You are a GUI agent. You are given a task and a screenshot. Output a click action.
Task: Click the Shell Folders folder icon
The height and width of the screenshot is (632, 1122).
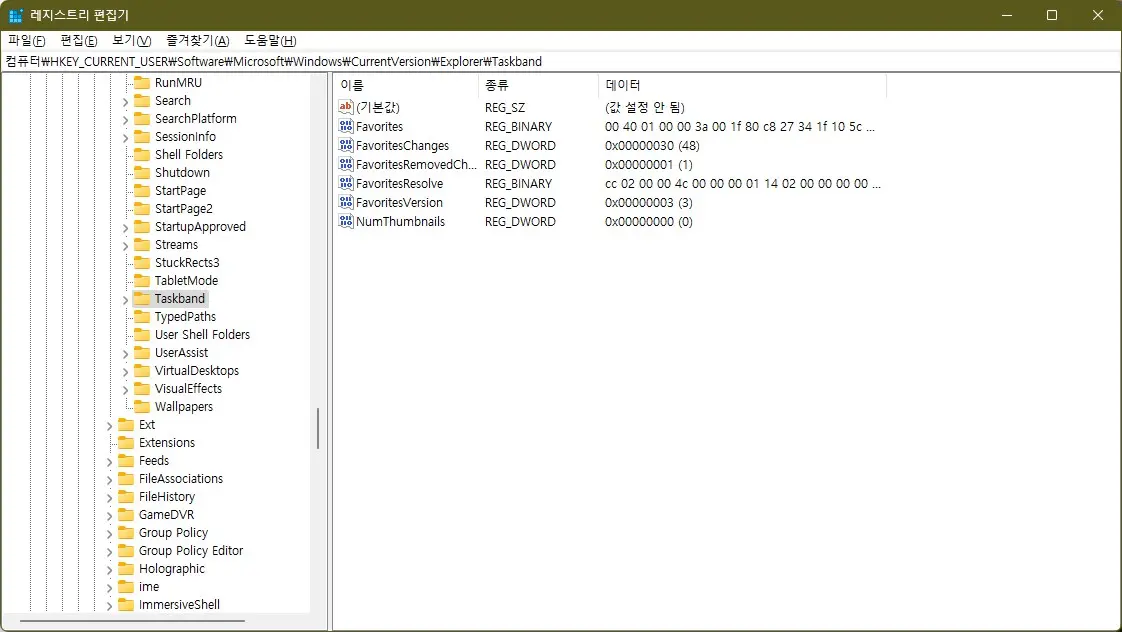(x=142, y=154)
